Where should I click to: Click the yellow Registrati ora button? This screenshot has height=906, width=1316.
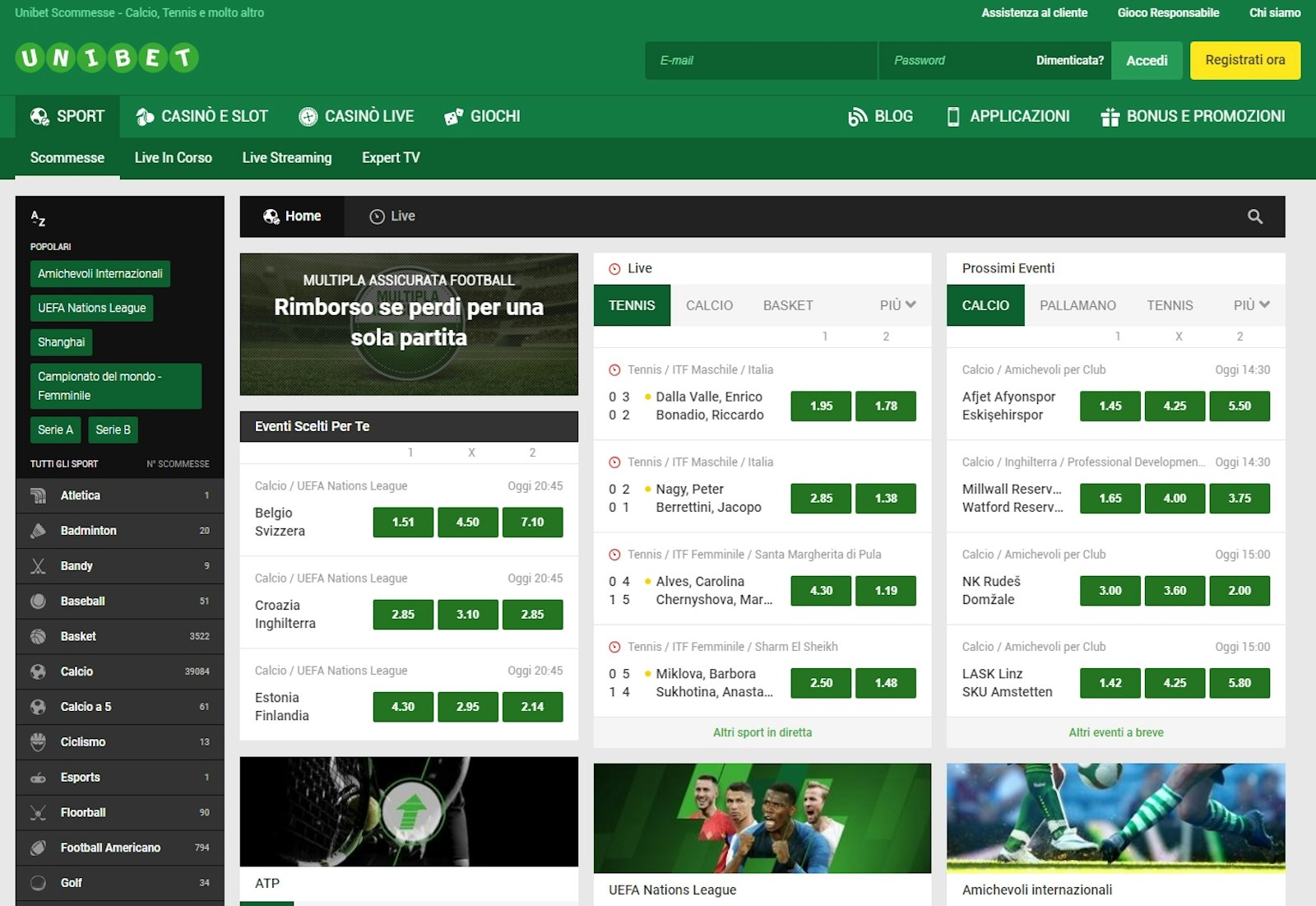[x=1245, y=59]
